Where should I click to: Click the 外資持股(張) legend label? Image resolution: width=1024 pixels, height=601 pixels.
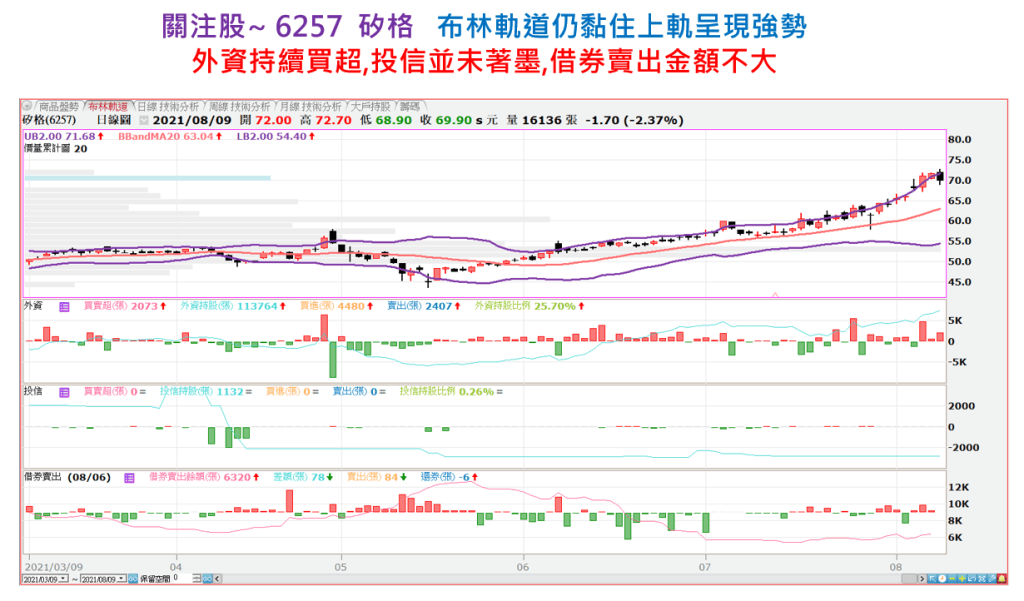[212, 307]
